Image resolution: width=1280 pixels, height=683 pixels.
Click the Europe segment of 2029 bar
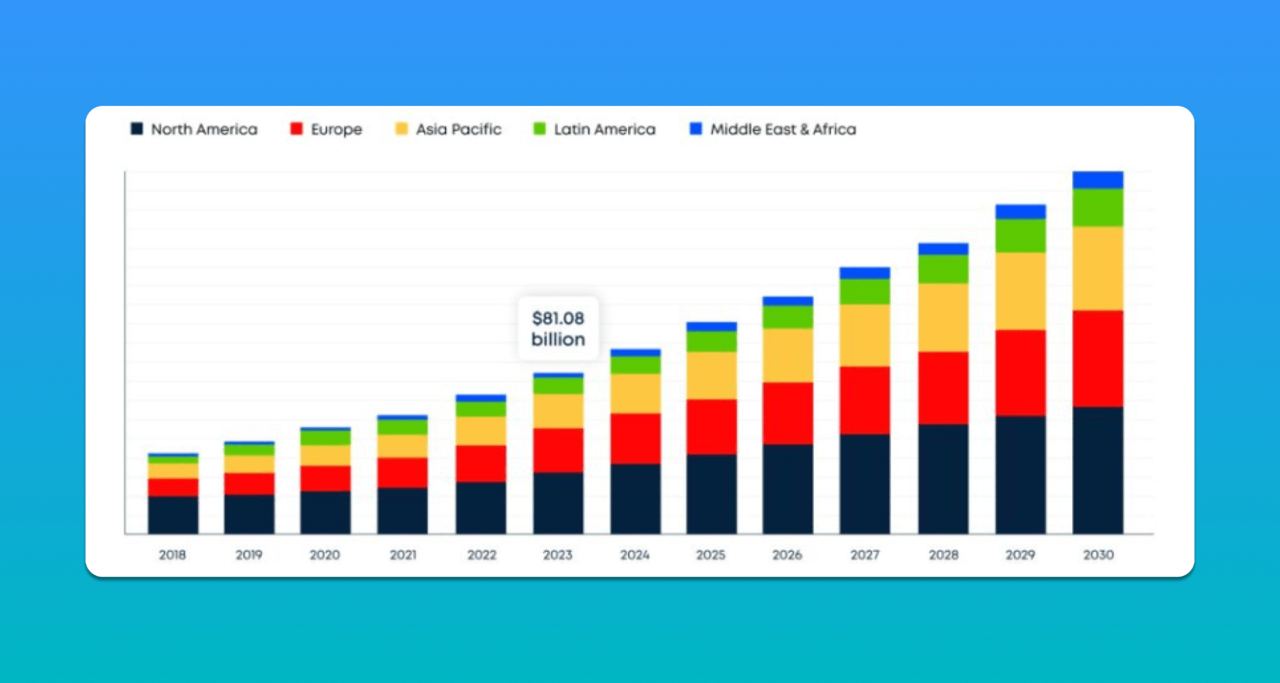pos(1020,373)
